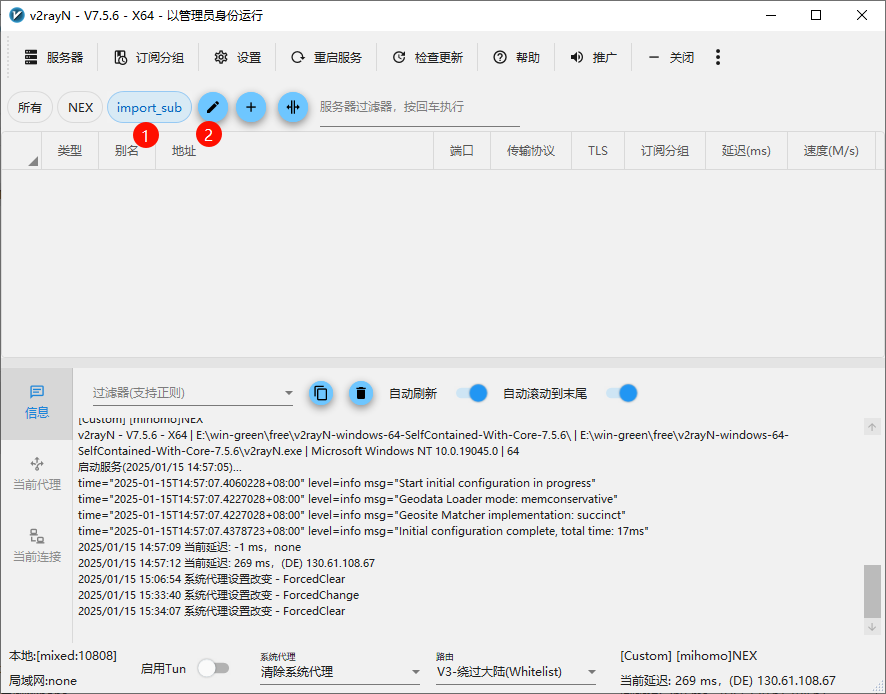Click the pencil edit subscription group icon
The image size is (886, 694).
point(212,108)
